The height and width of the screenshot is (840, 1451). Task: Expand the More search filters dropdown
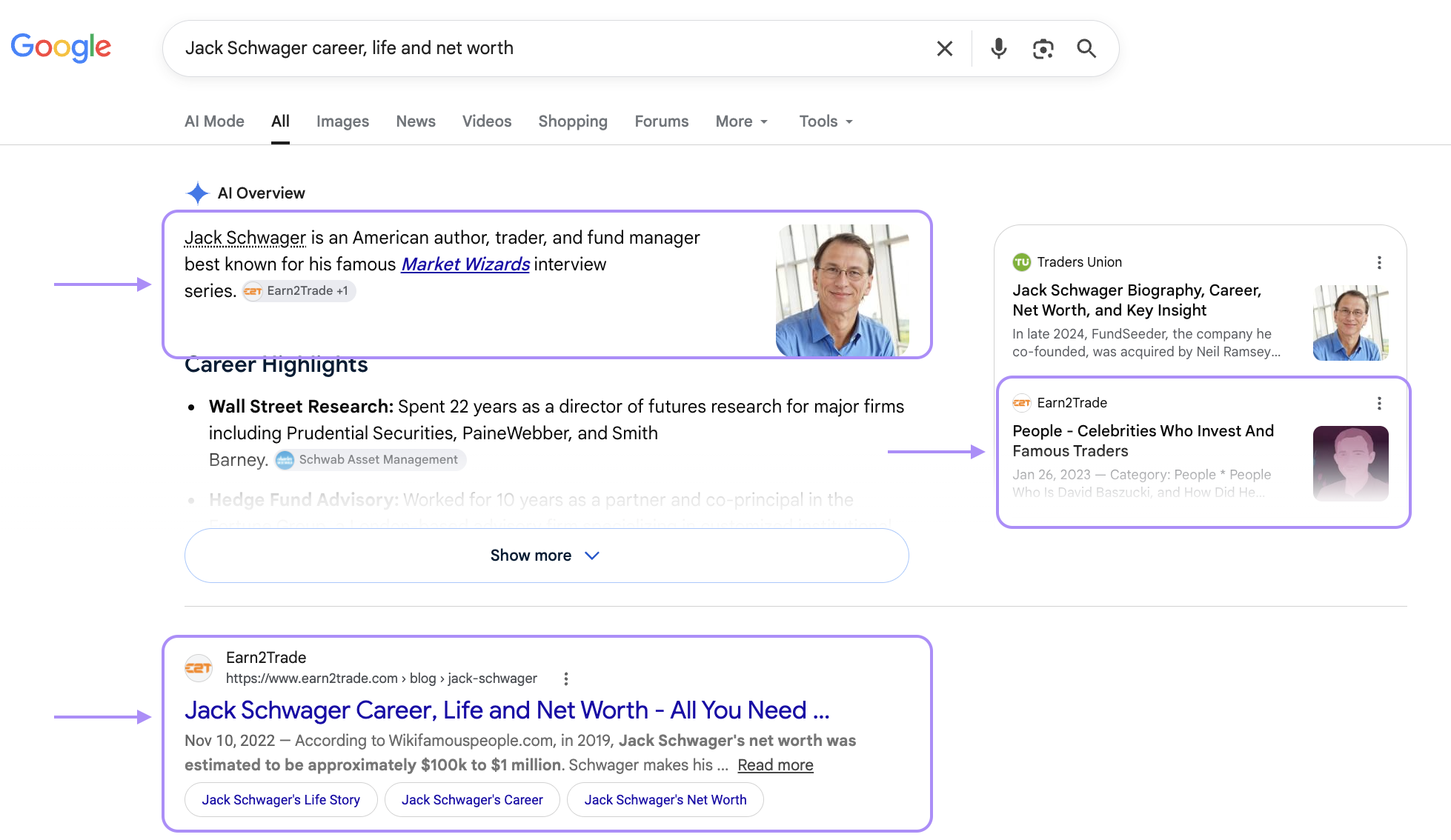(742, 121)
